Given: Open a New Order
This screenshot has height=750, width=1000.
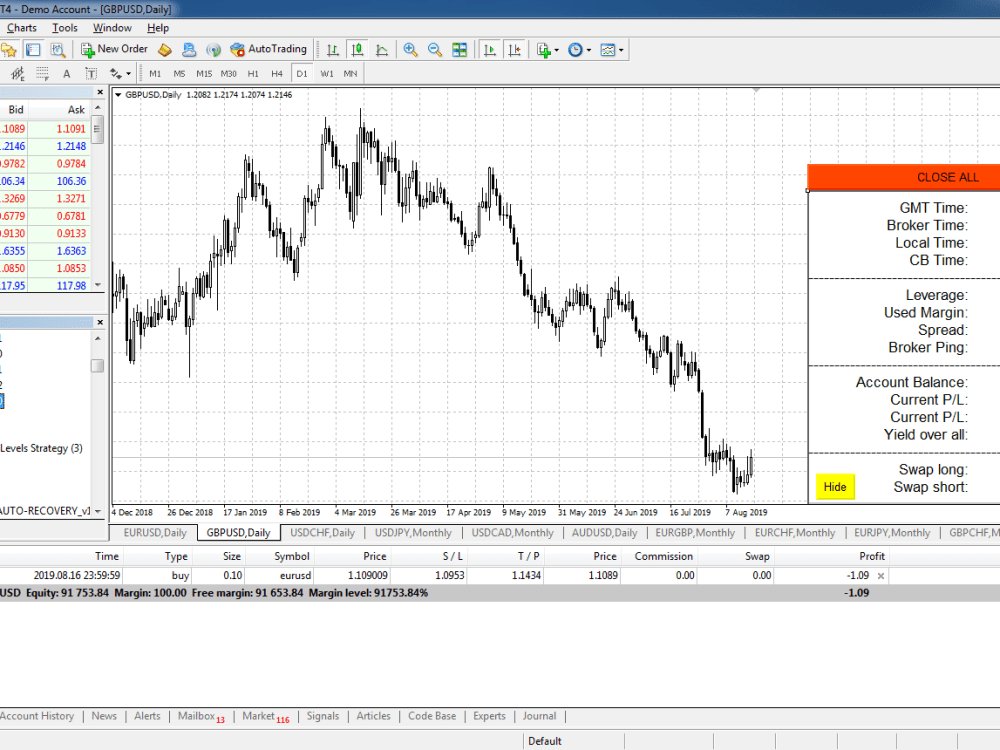Looking at the screenshot, I should [114, 49].
